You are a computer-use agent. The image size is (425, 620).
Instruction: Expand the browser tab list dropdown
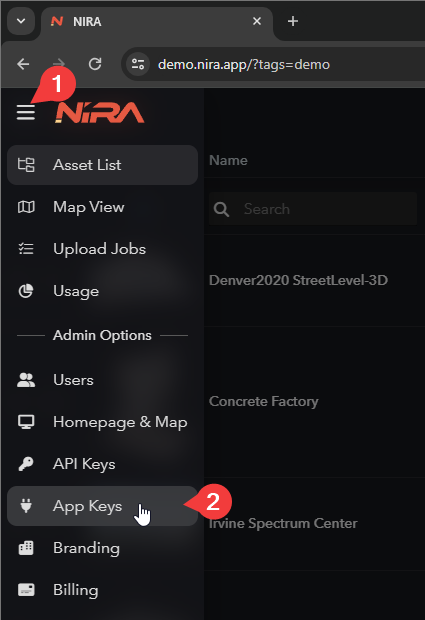[x=21, y=21]
